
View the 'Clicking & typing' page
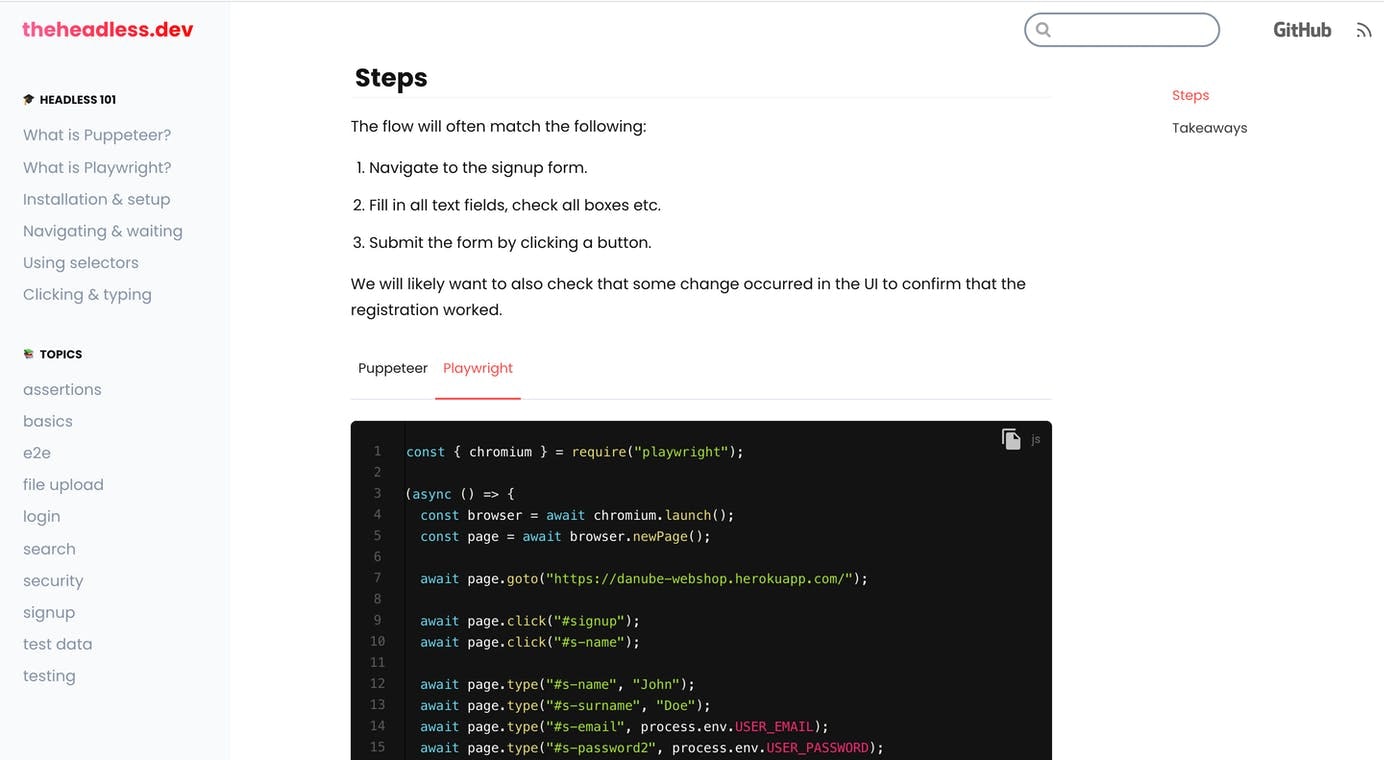click(87, 294)
